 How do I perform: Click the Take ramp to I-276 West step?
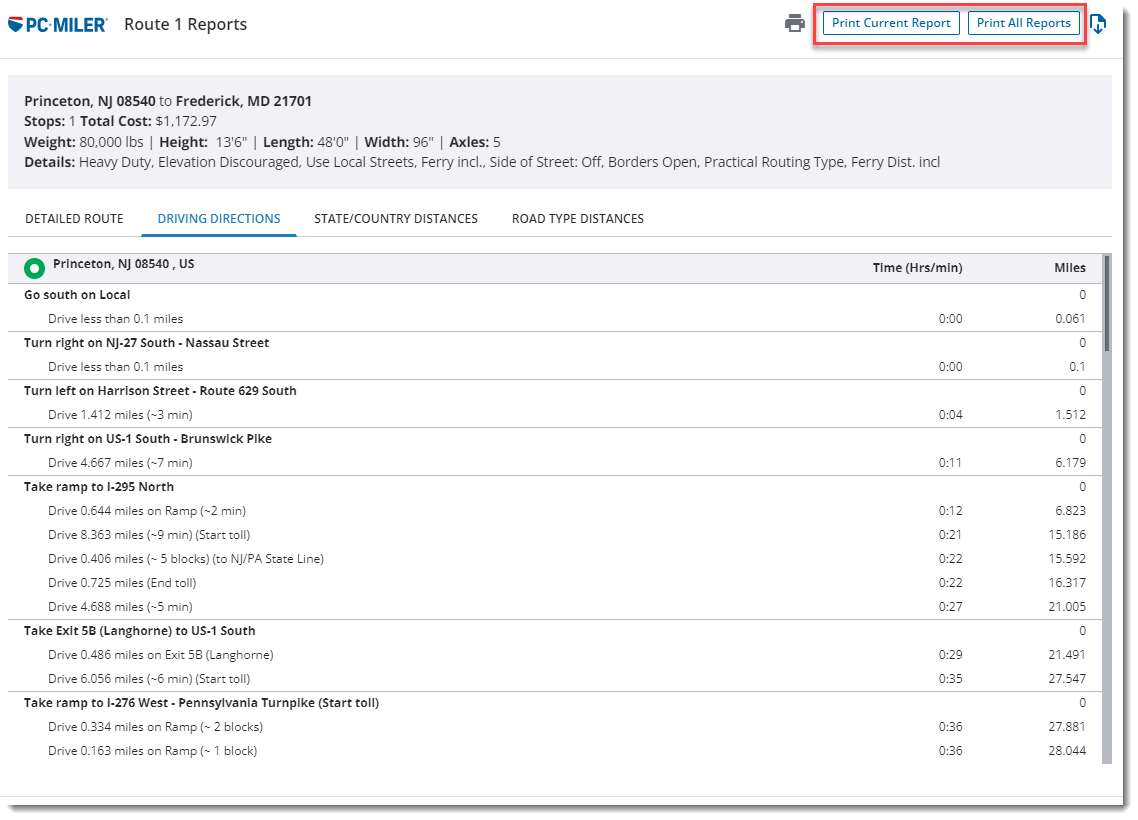pyautogui.click(x=201, y=703)
